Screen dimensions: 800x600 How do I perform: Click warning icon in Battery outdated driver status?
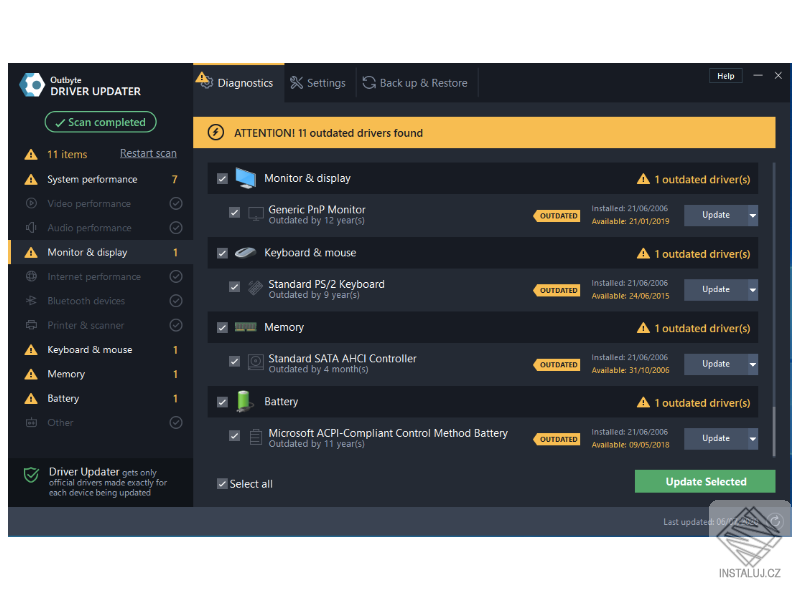643,402
